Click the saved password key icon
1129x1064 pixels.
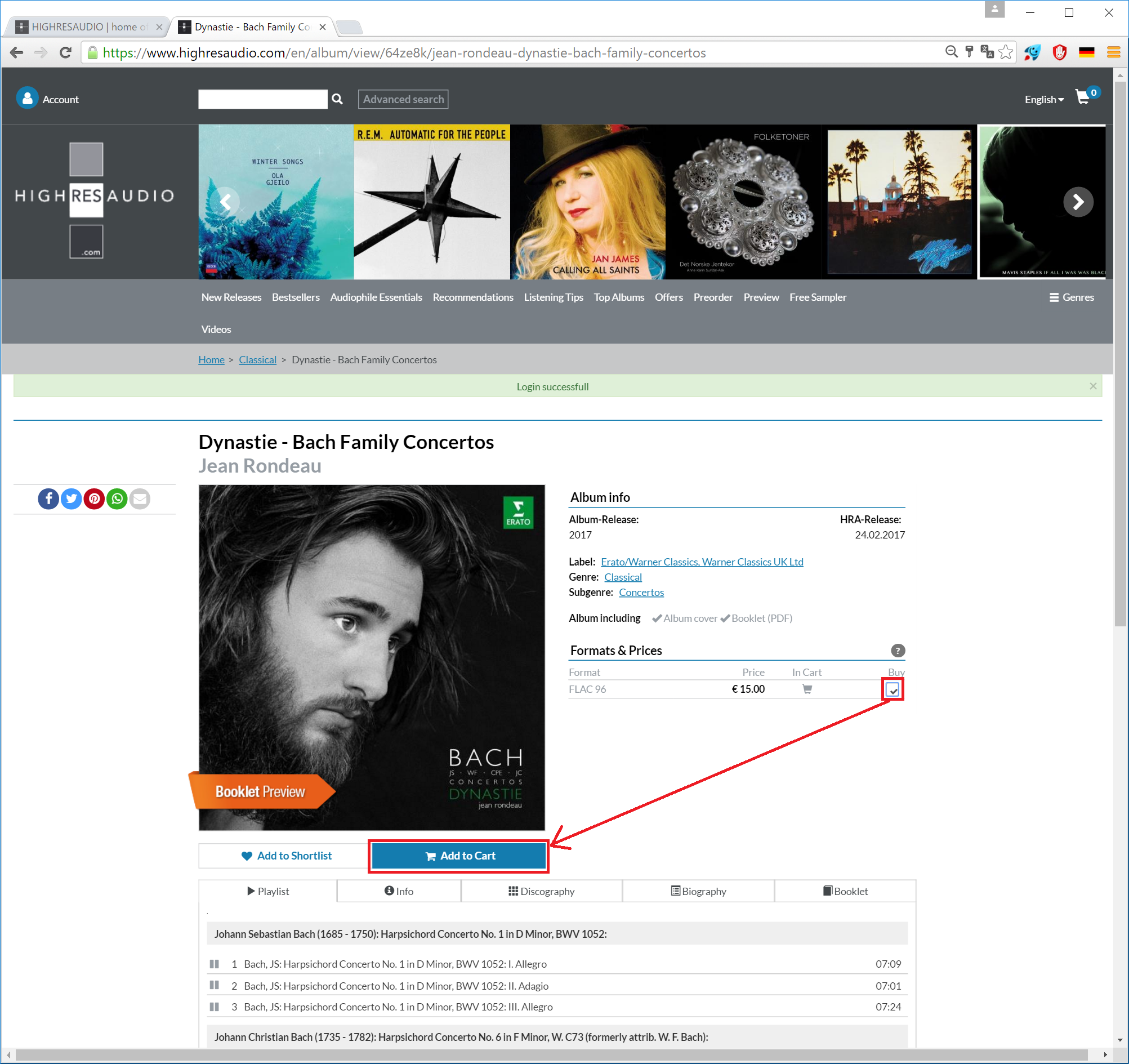970,52
